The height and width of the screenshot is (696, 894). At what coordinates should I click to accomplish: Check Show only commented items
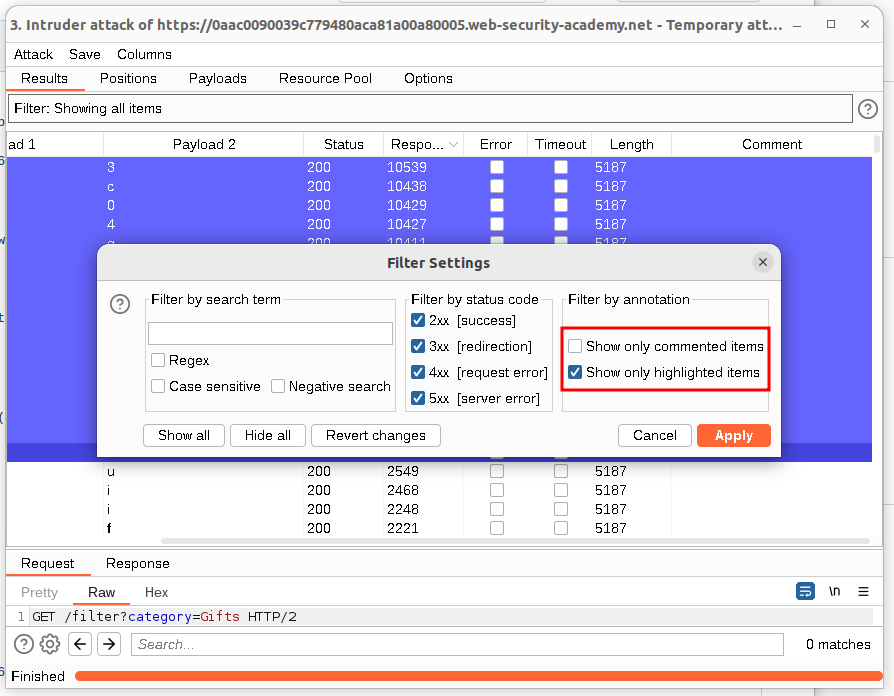575,346
